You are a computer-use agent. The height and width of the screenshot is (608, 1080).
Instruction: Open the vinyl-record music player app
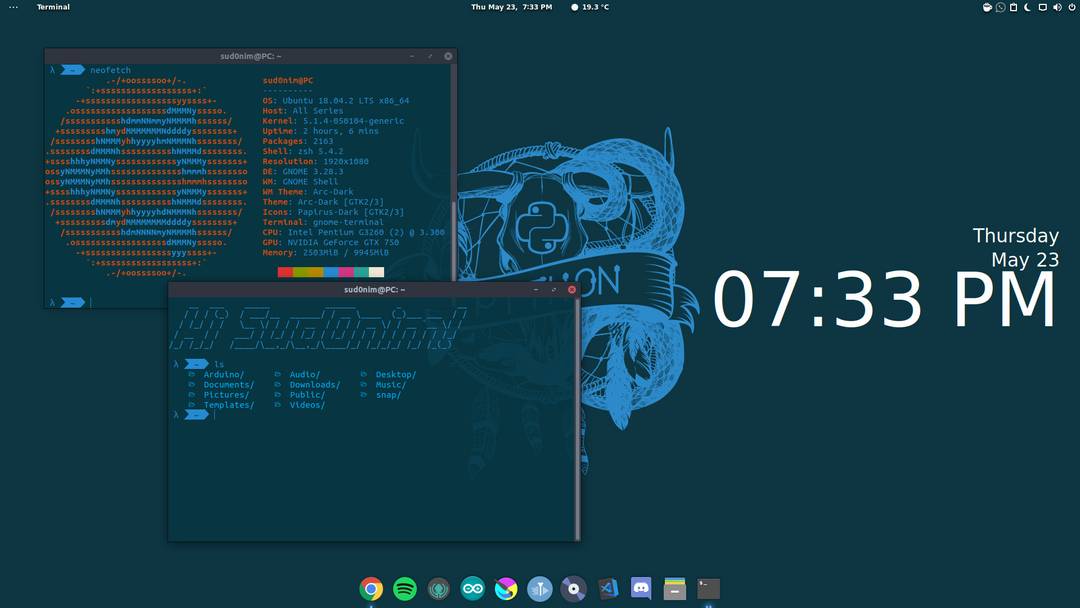click(x=574, y=589)
